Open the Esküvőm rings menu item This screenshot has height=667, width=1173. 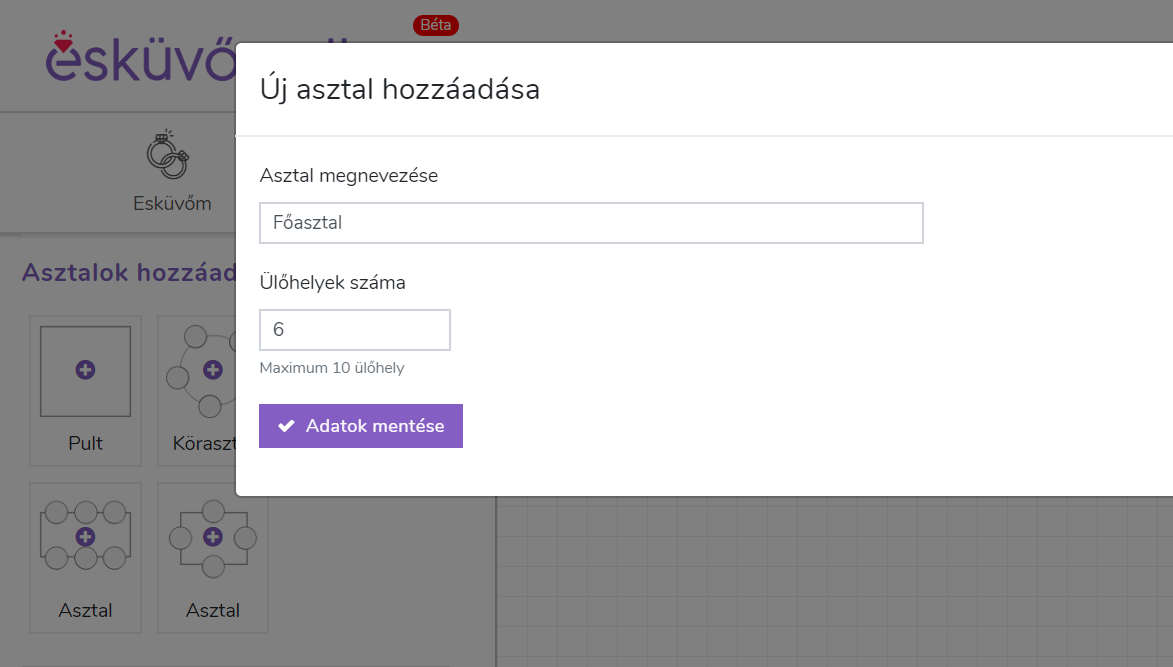(171, 172)
